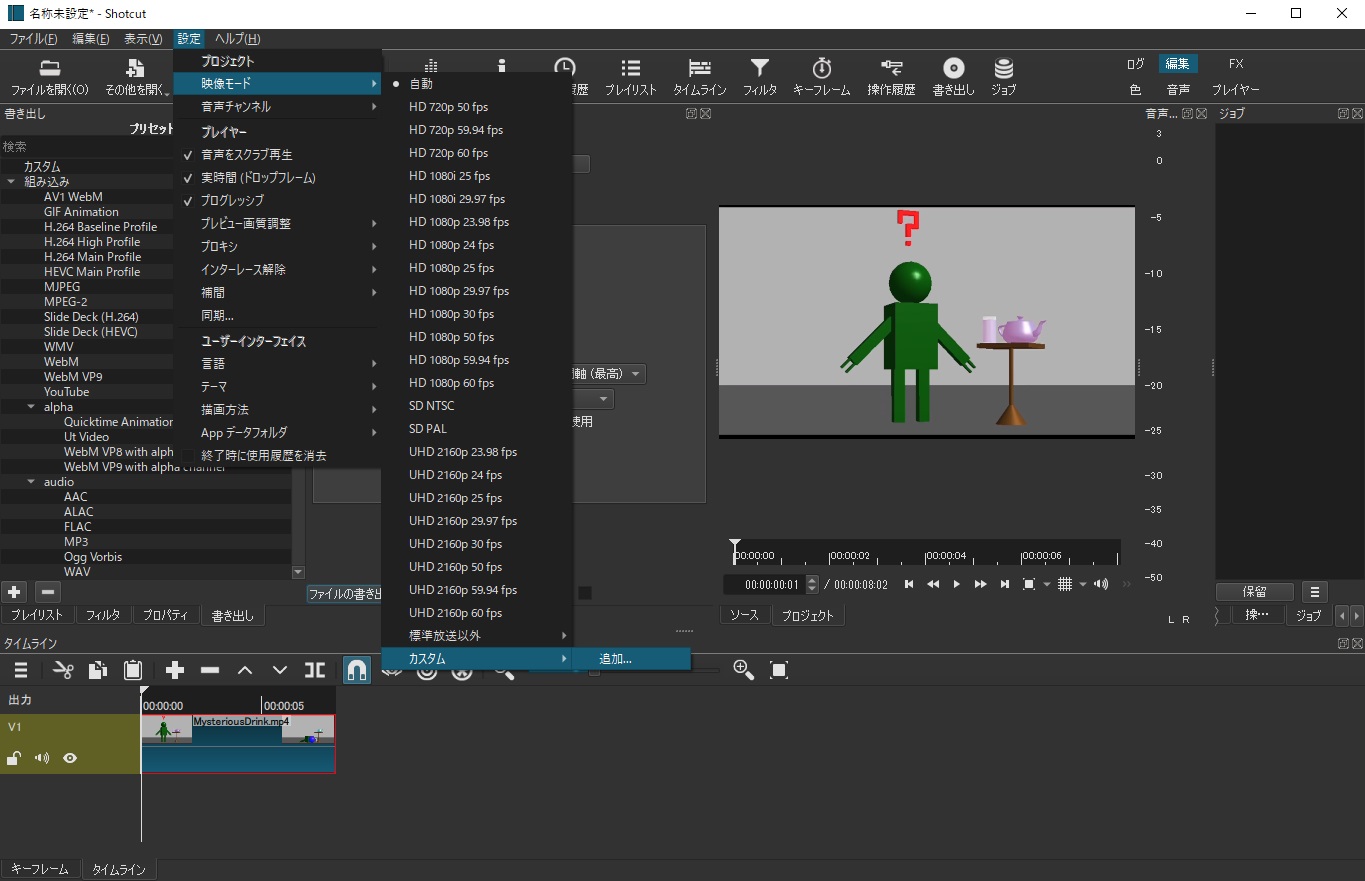Open the Keyframes (キーフレーム) stopwatch icon
The image size is (1365, 881).
822,68
